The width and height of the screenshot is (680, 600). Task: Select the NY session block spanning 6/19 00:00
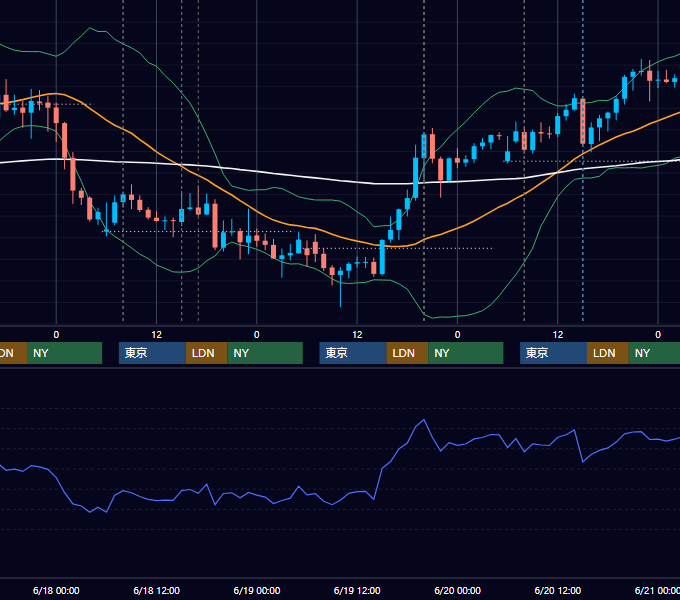click(265, 353)
